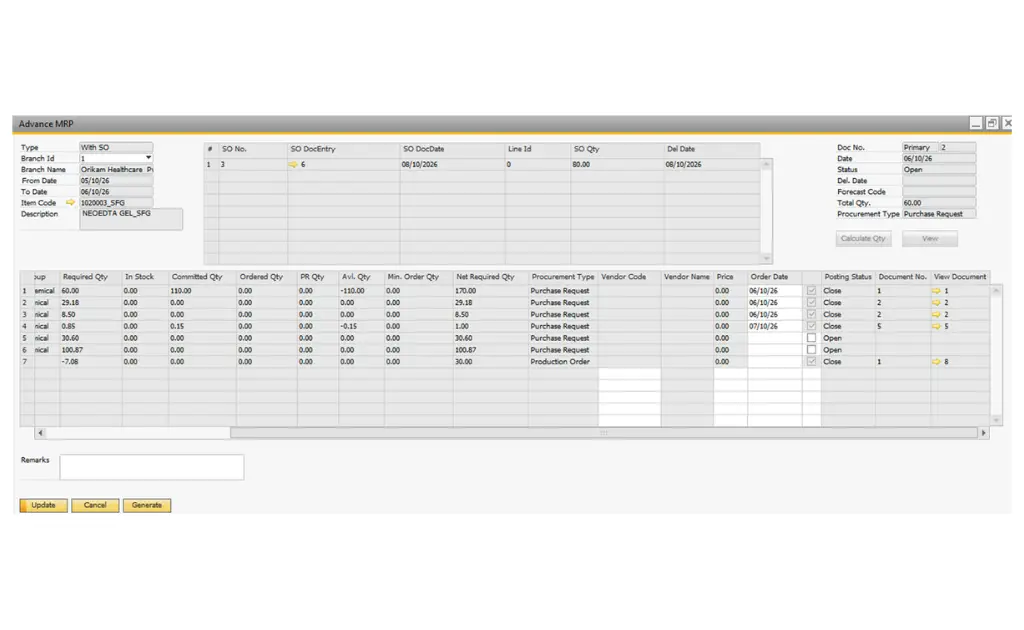Check the box in row 6 with 100.87
The height and width of the screenshot is (630, 1024).
coord(811,349)
